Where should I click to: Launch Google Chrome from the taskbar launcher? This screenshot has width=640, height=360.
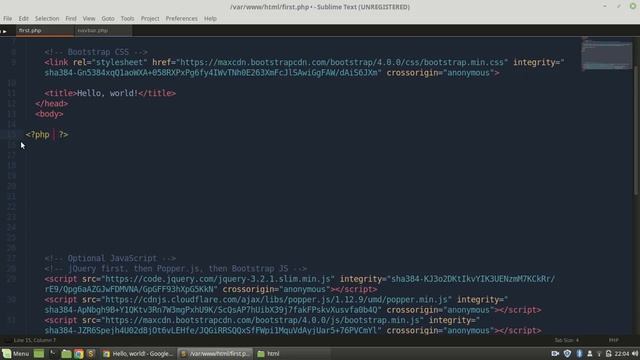click(x=79, y=353)
